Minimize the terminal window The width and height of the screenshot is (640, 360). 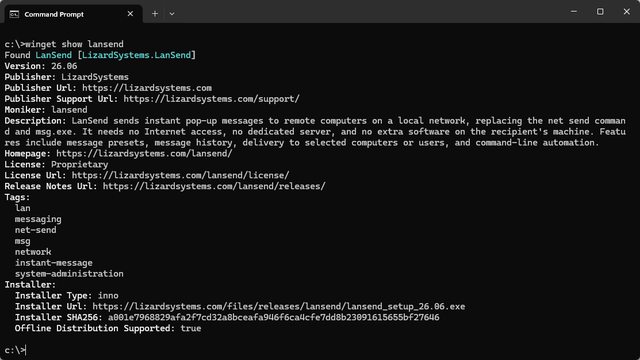[x=573, y=12]
